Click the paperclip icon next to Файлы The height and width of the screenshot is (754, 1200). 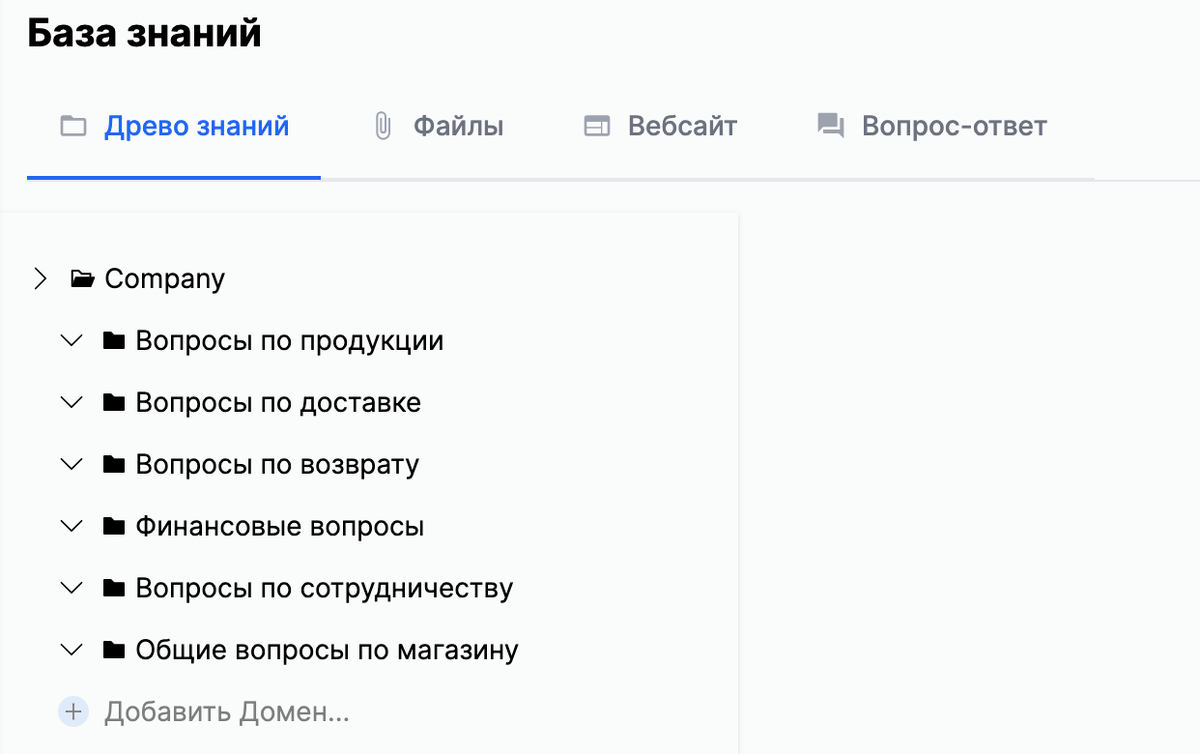pyautogui.click(x=382, y=127)
